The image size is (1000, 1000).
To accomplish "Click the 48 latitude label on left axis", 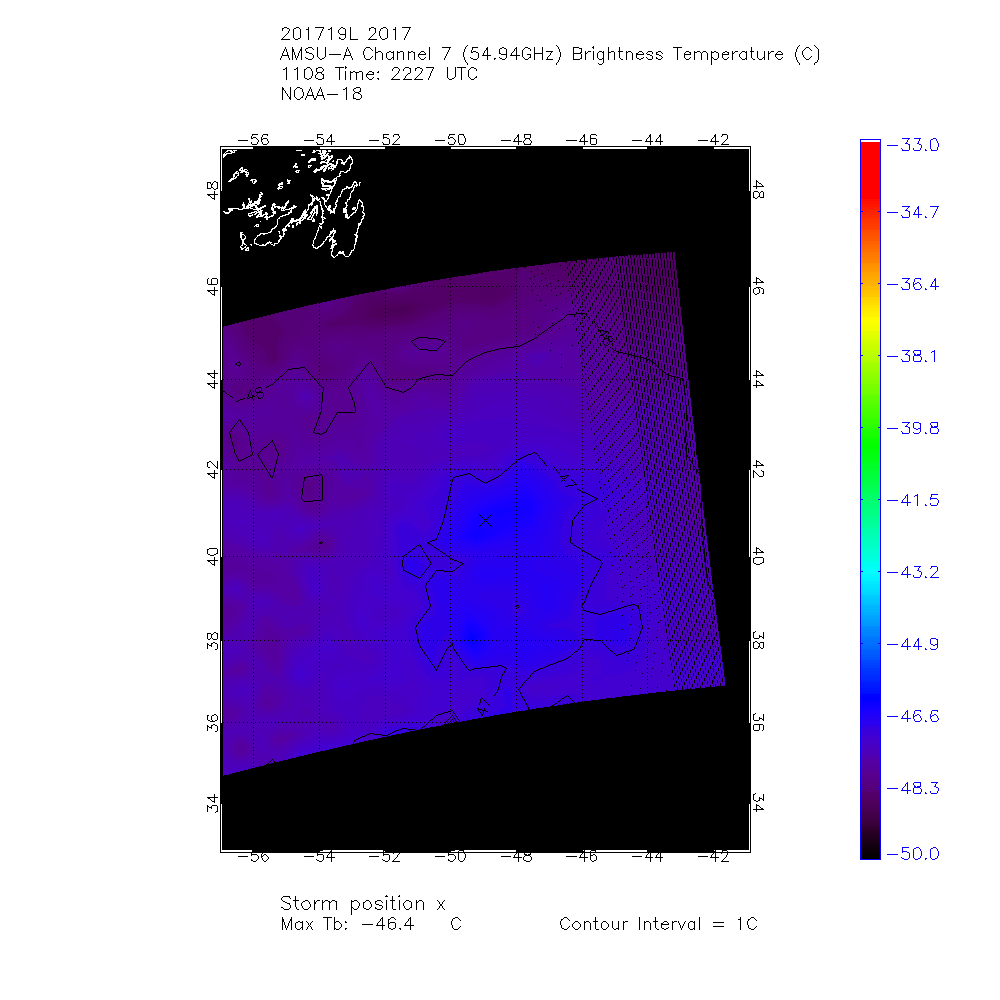I will [x=212, y=190].
